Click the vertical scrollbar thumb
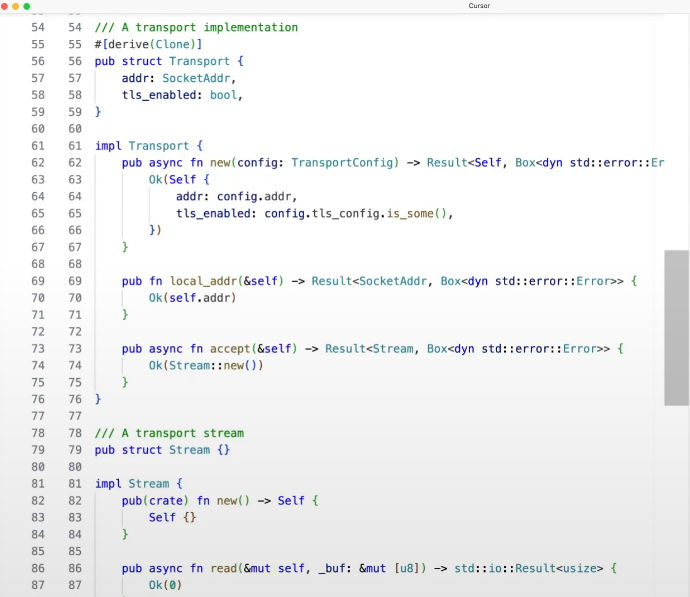The image size is (690, 597). click(x=676, y=328)
